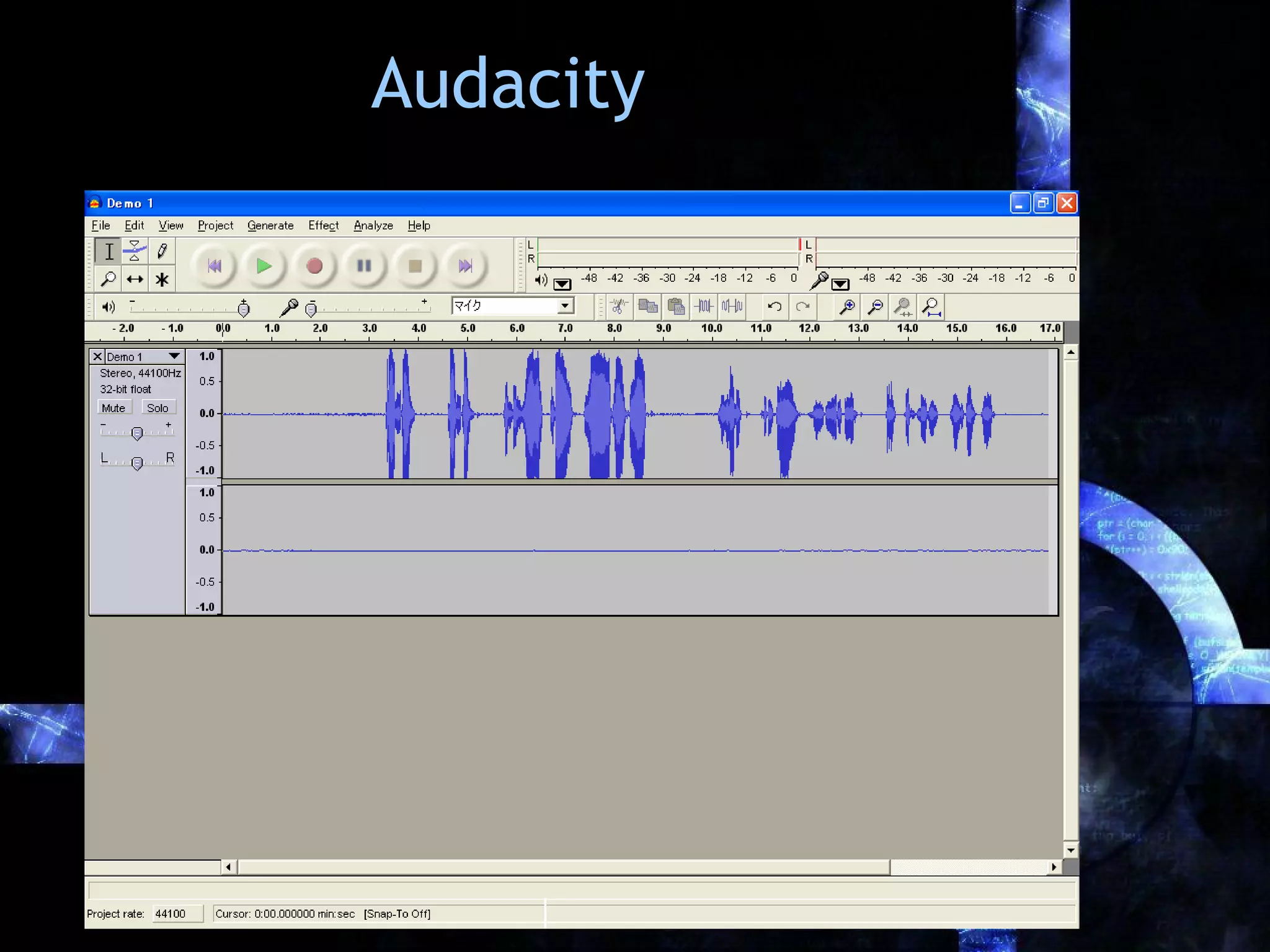This screenshot has height=952, width=1270.
Task: Open the Edit menu
Action: coord(134,226)
